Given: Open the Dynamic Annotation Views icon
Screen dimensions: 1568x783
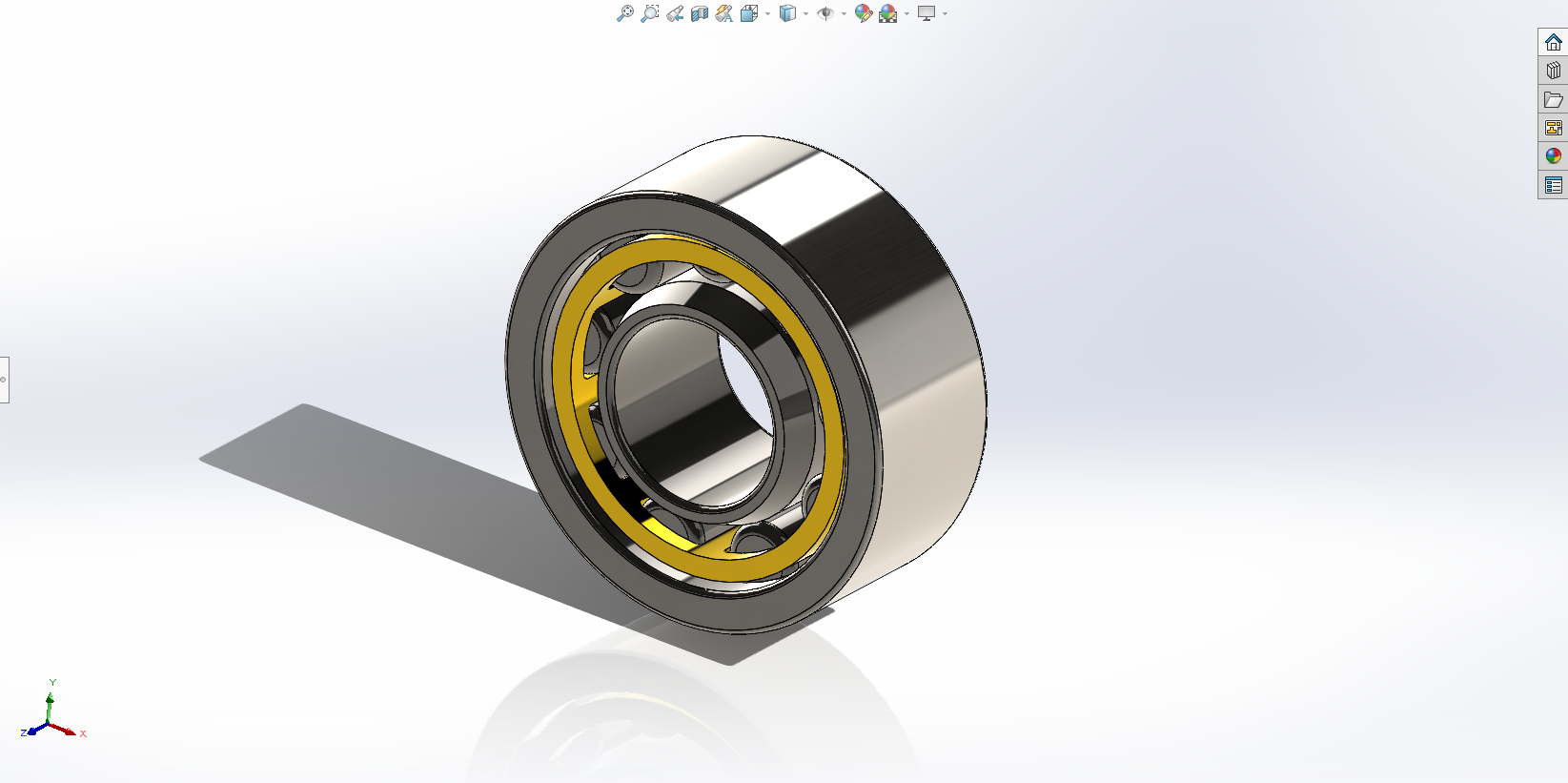Looking at the screenshot, I should pyautogui.click(x=724, y=13).
